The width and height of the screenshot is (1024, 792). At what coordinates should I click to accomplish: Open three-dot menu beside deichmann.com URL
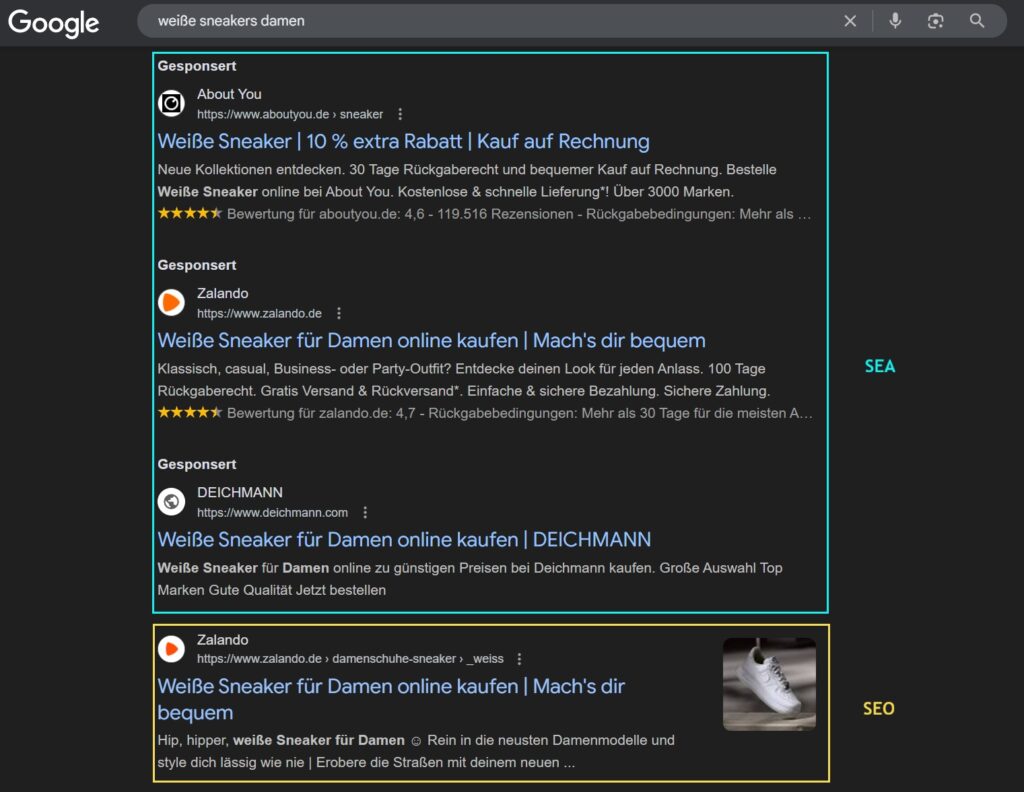(x=365, y=512)
